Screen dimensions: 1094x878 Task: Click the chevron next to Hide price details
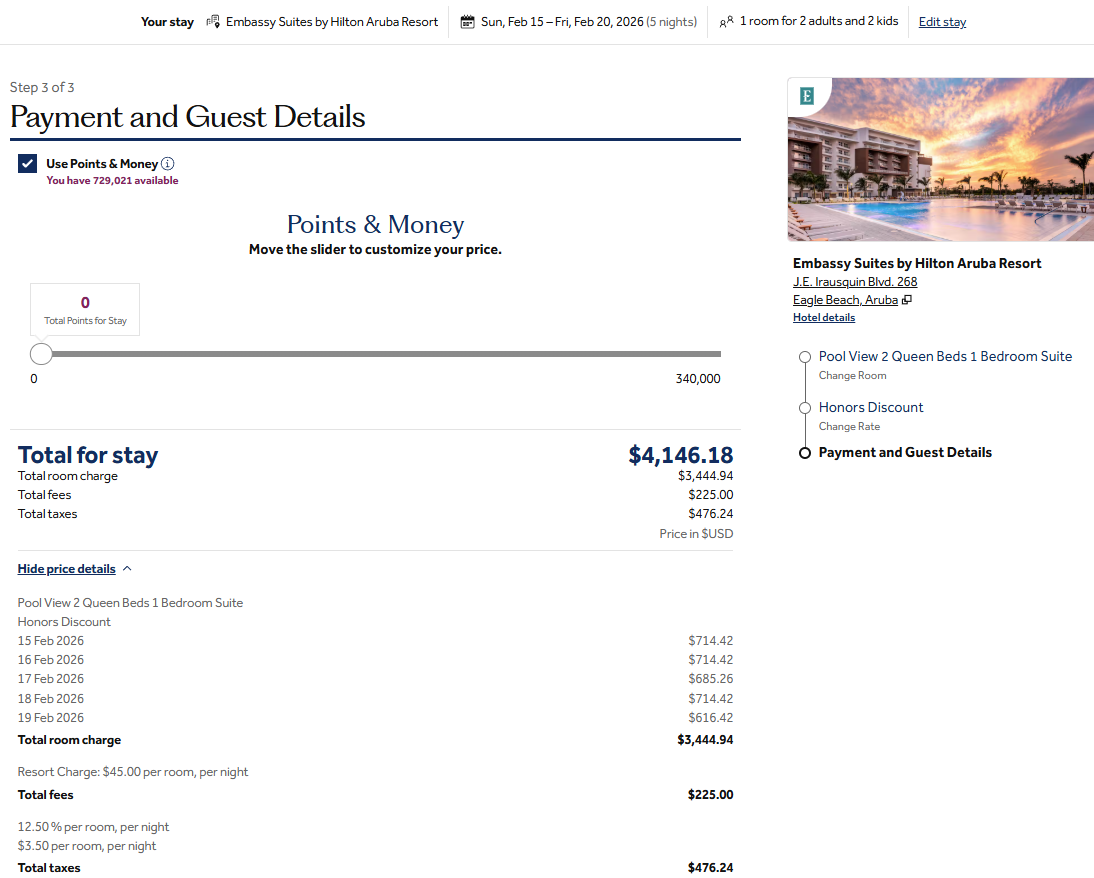coord(127,569)
